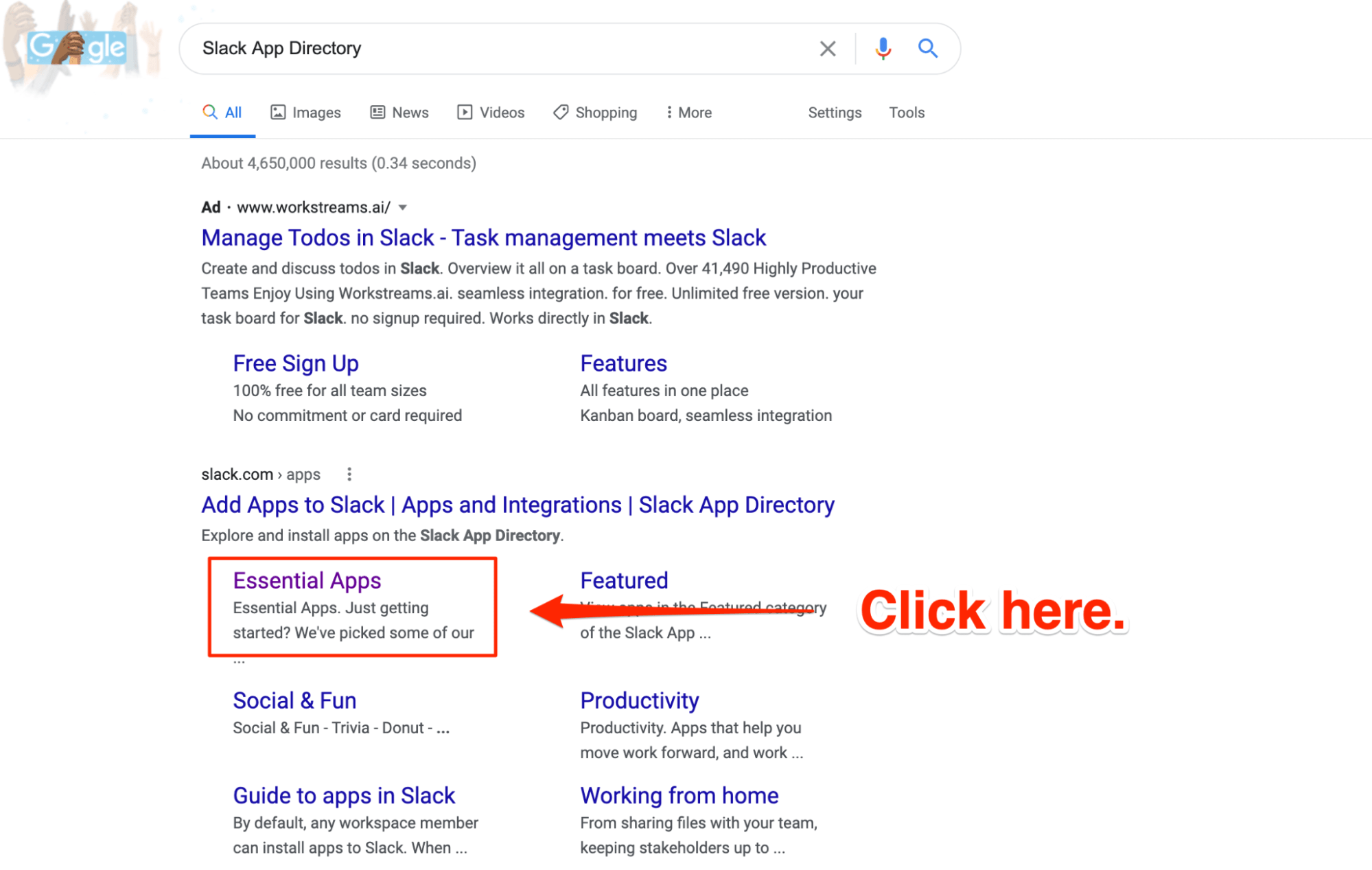Switch to the News tab
Screen dimensions: 1372x870
pyautogui.click(x=399, y=113)
